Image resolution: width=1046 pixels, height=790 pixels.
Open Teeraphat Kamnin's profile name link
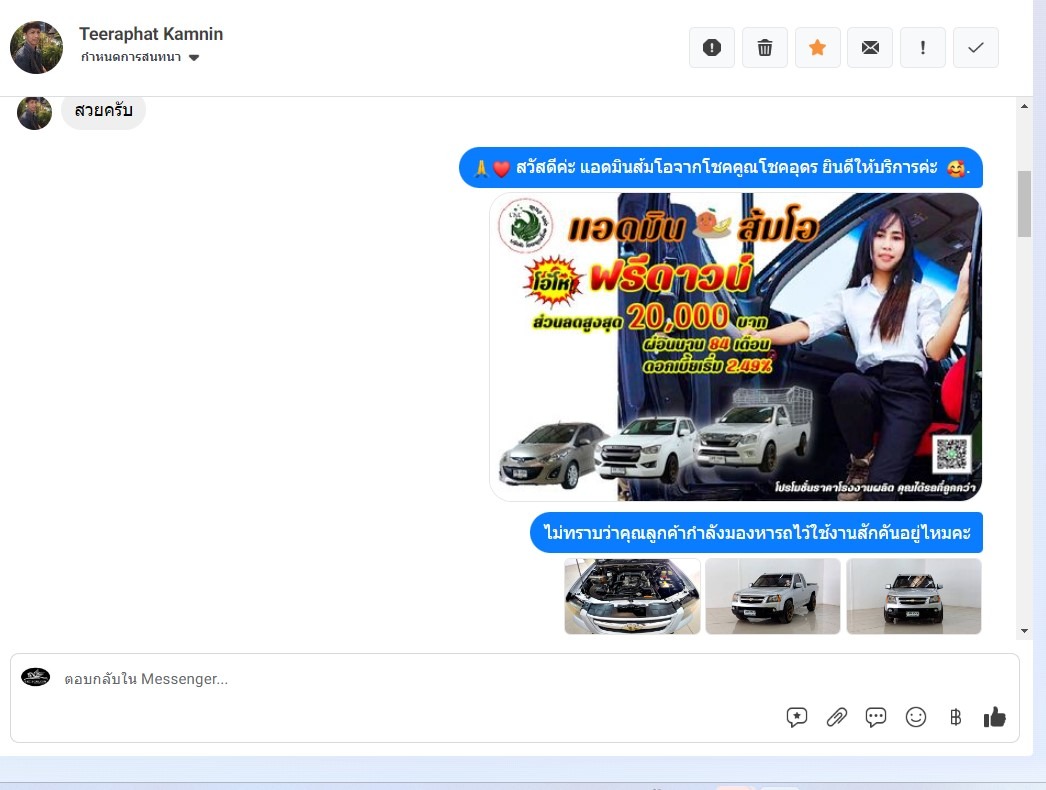[x=151, y=34]
